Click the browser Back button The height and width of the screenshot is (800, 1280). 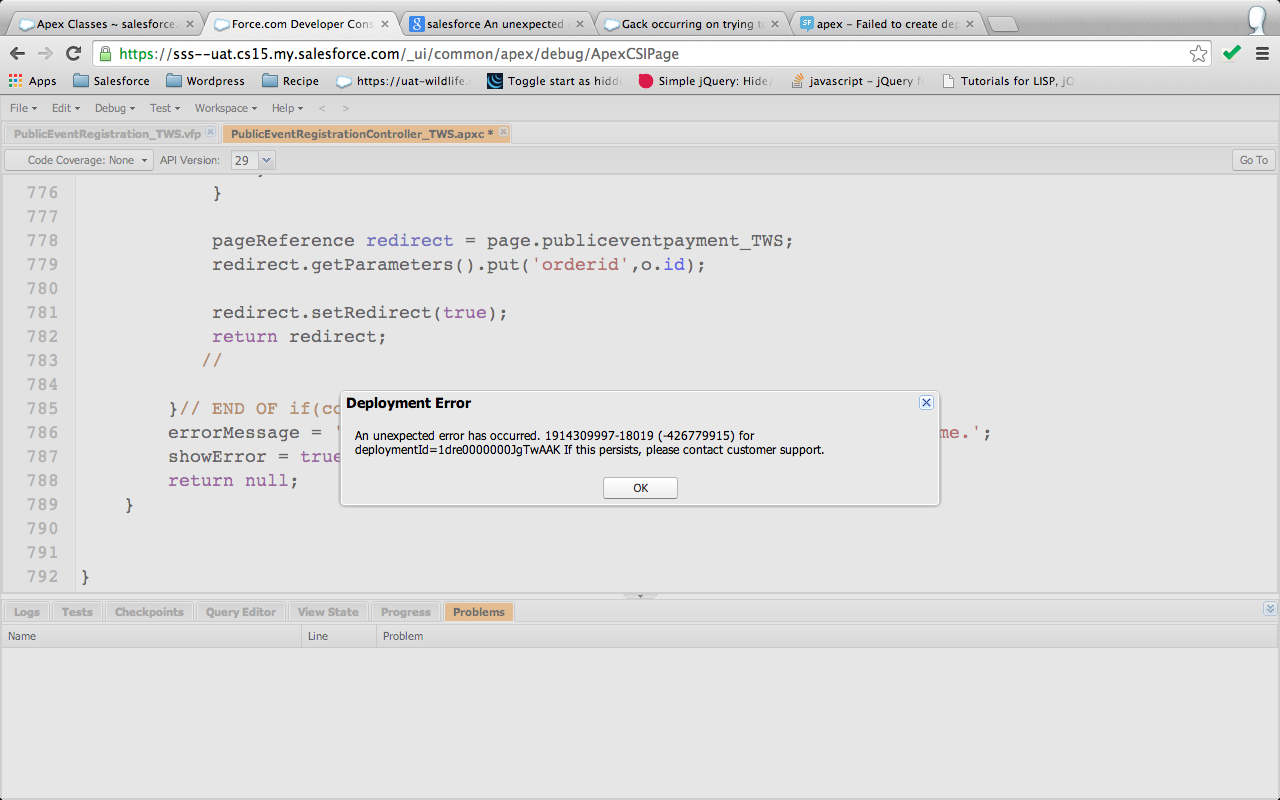[17, 54]
